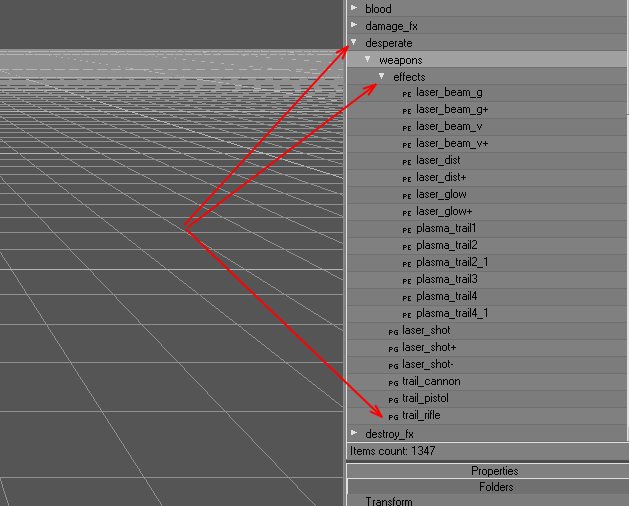Click the PE icon beside plasma_trail4_1

click(407, 315)
